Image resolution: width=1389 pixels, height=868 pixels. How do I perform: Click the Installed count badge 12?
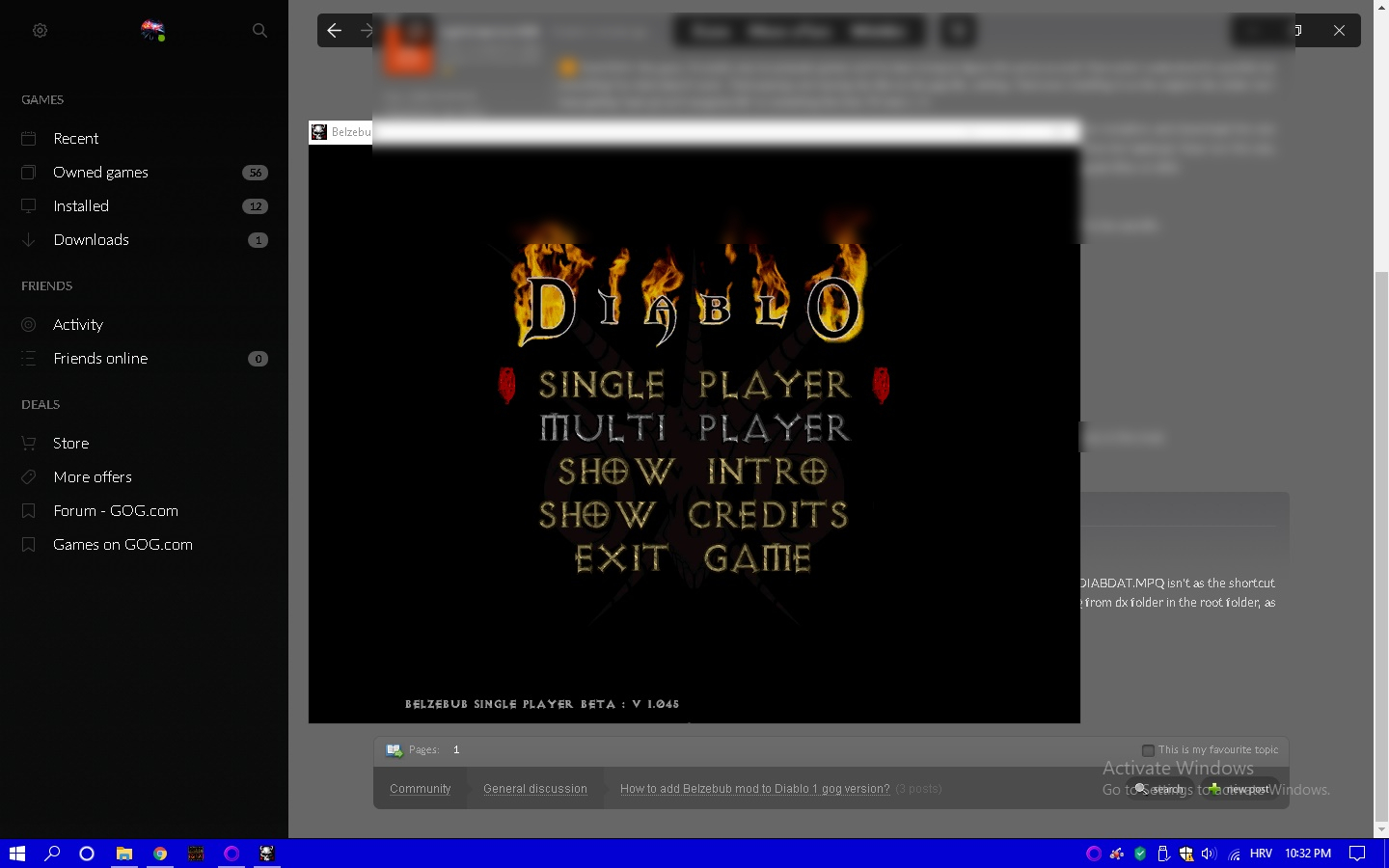[x=255, y=206]
